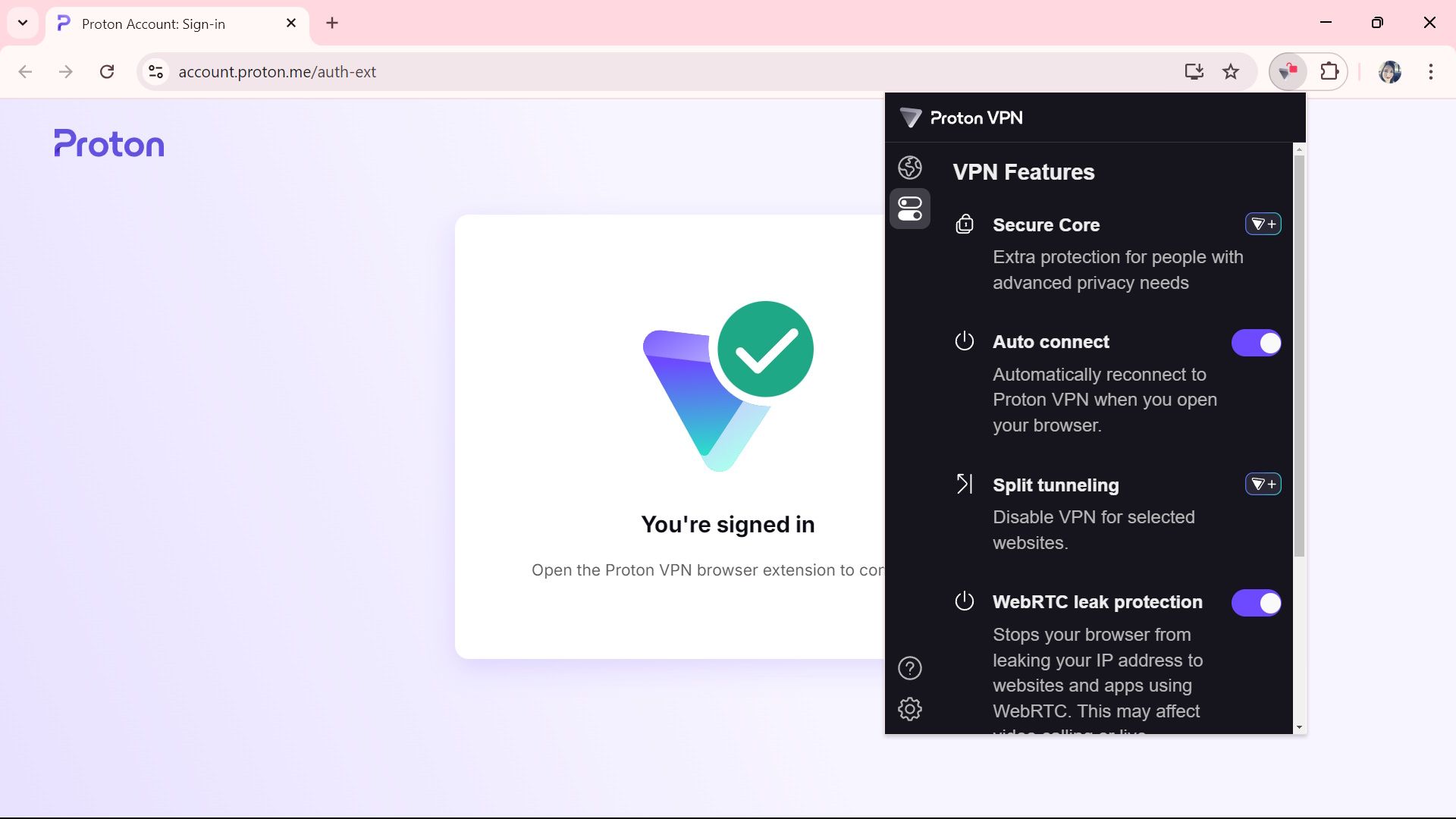Click the Secure Core VPN Plus badge
1456x819 pixels.
pos(1263,224)
